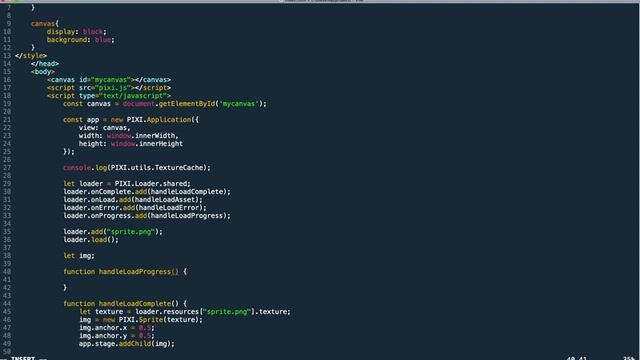640x360 pixels.
Task: Click 'loader.load();' on line 36
Action: tap(91, 240)
